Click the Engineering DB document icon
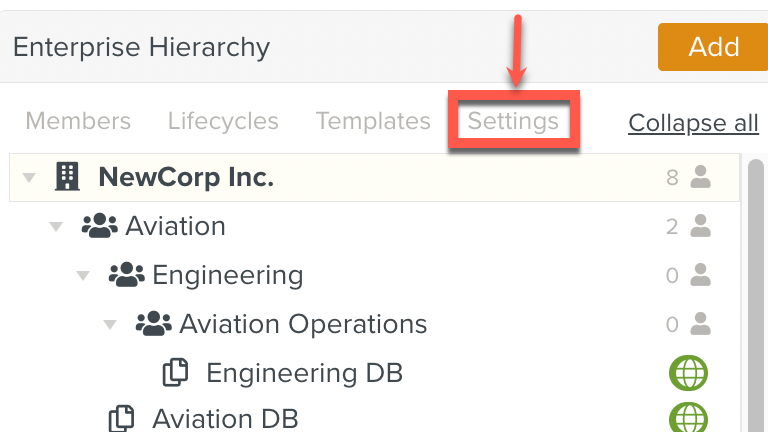This screenshot has height=432, width=768. pyautogui.click(x=176, y=373)
